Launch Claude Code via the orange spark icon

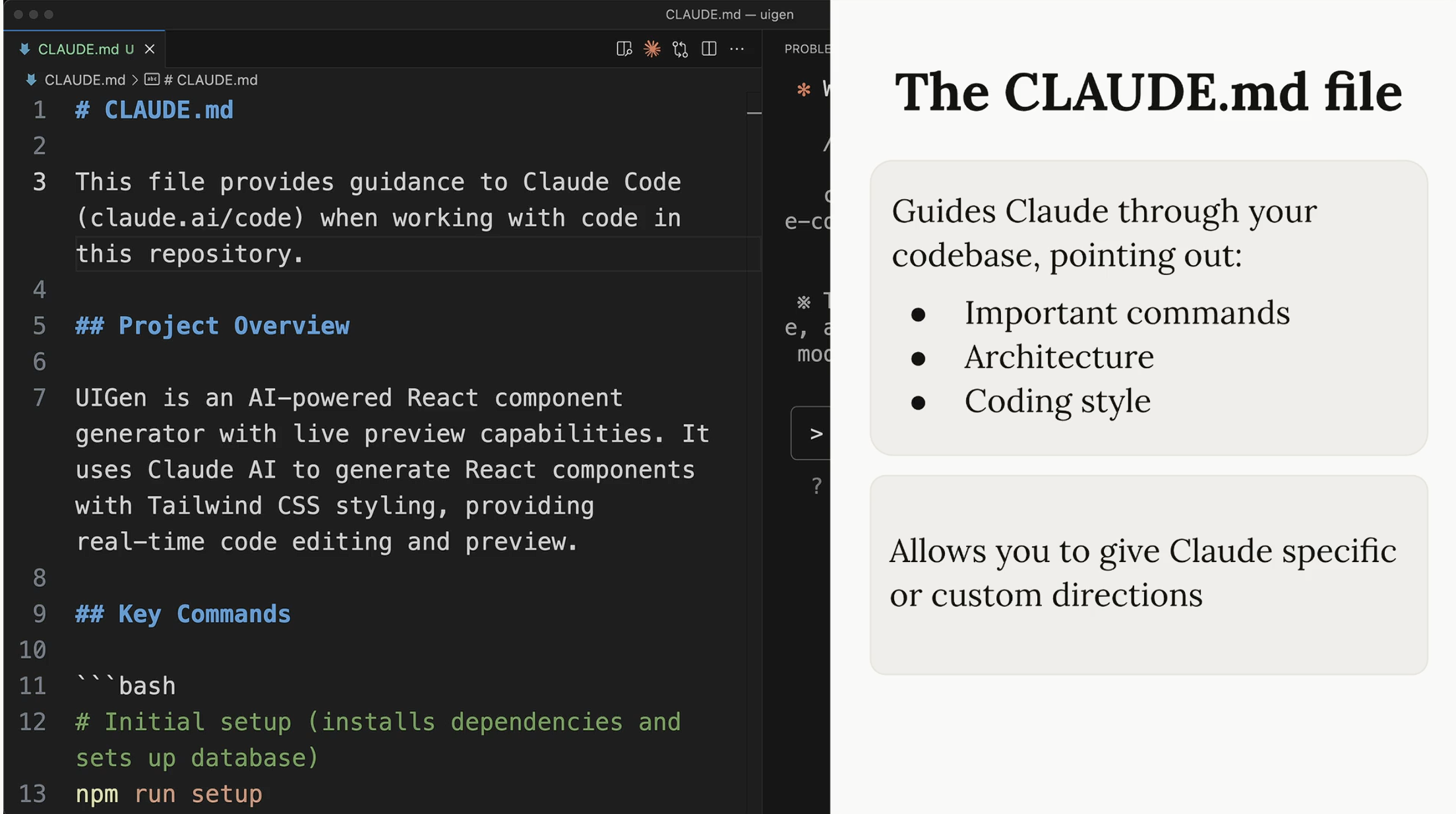[x=652, y=49]
